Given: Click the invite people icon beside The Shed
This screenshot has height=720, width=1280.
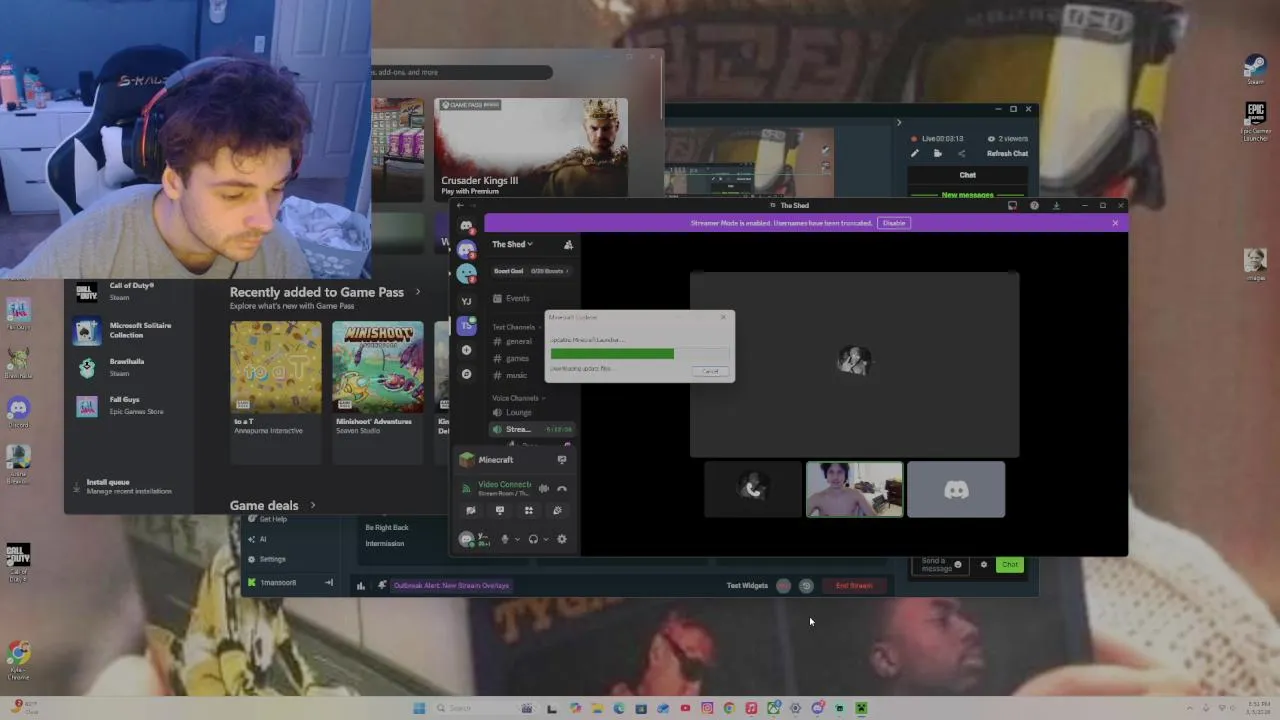Looking at the screenshot, I should (568, 244).
